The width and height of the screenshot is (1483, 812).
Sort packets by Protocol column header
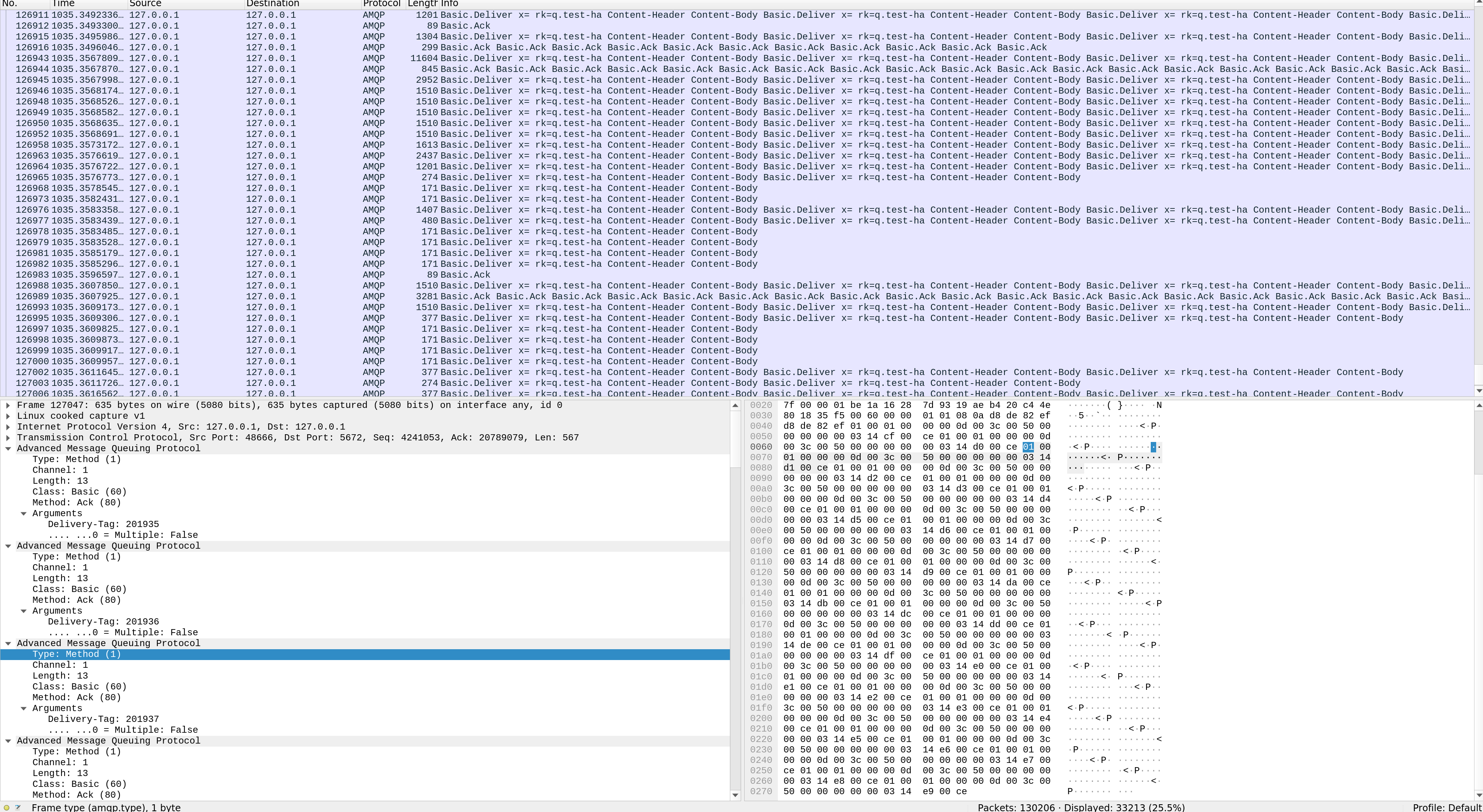[381, 3]
